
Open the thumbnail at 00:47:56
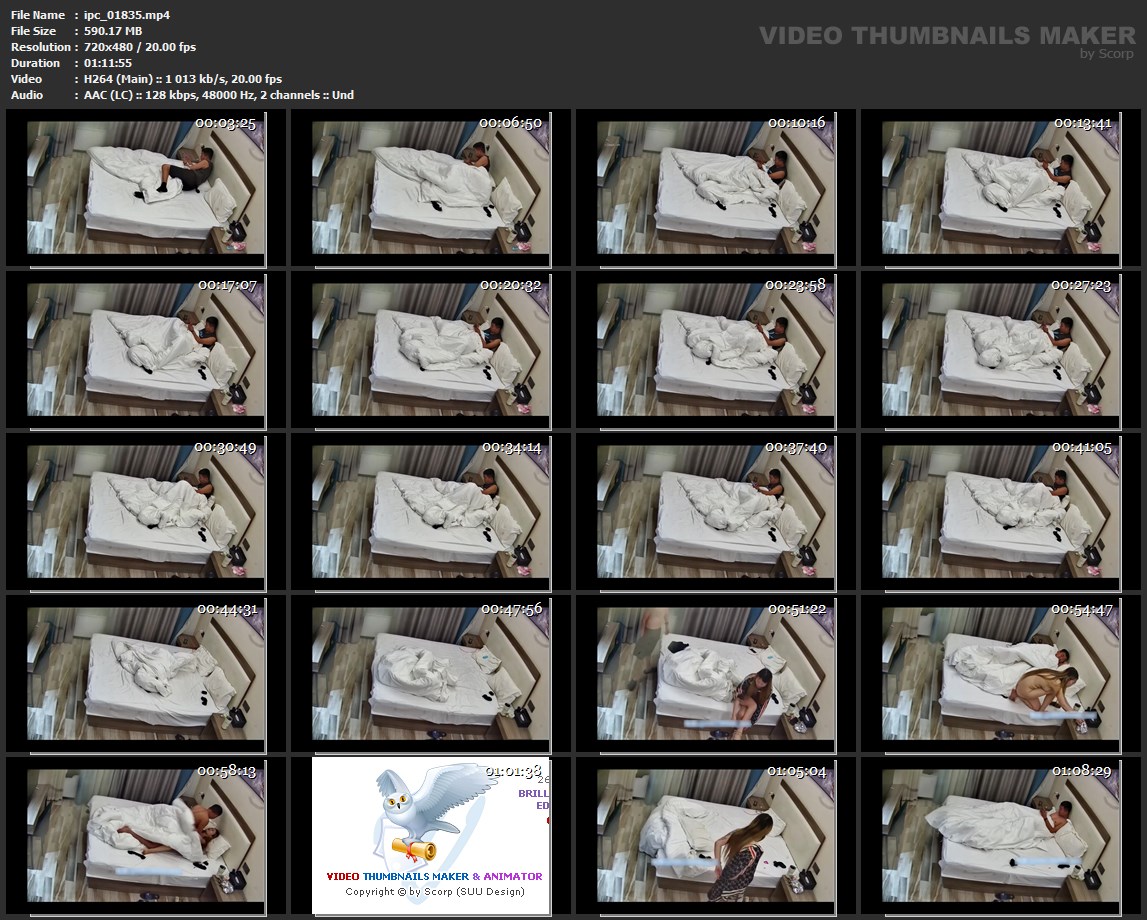[431, 674]
